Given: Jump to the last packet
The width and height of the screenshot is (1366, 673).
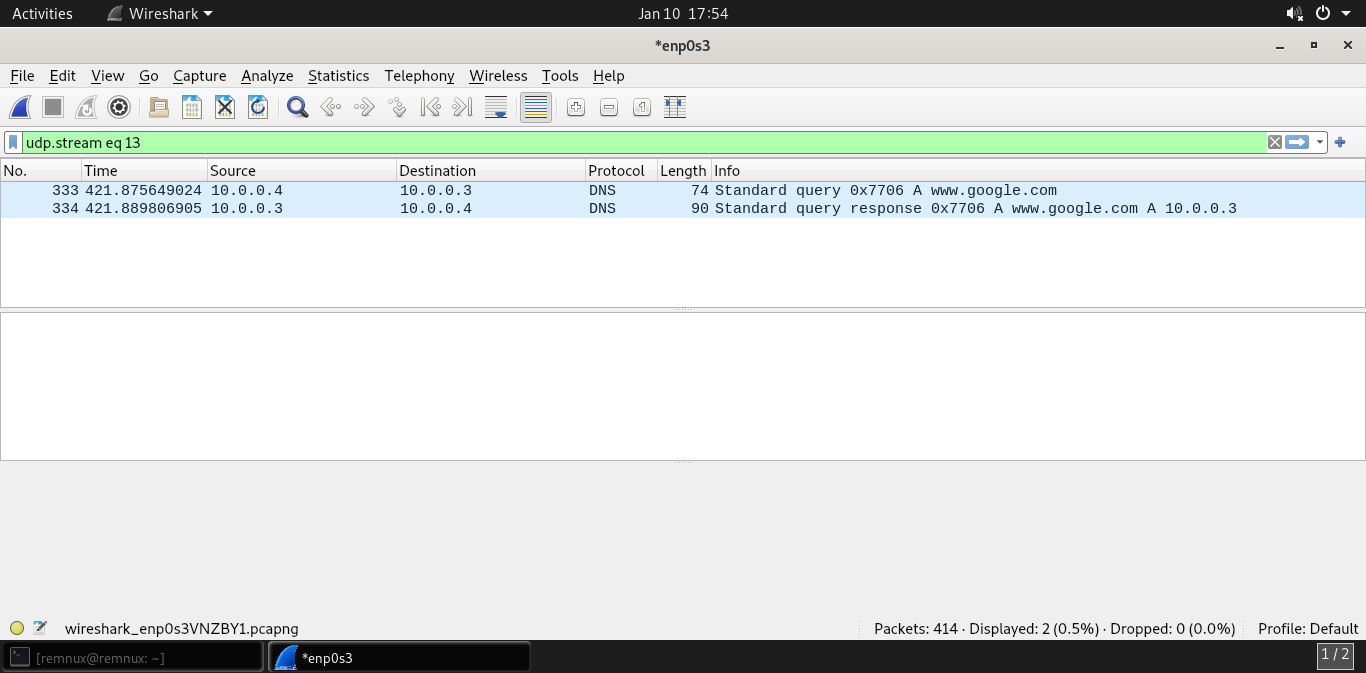Looking at the screenshot, I should pos(462,107).
